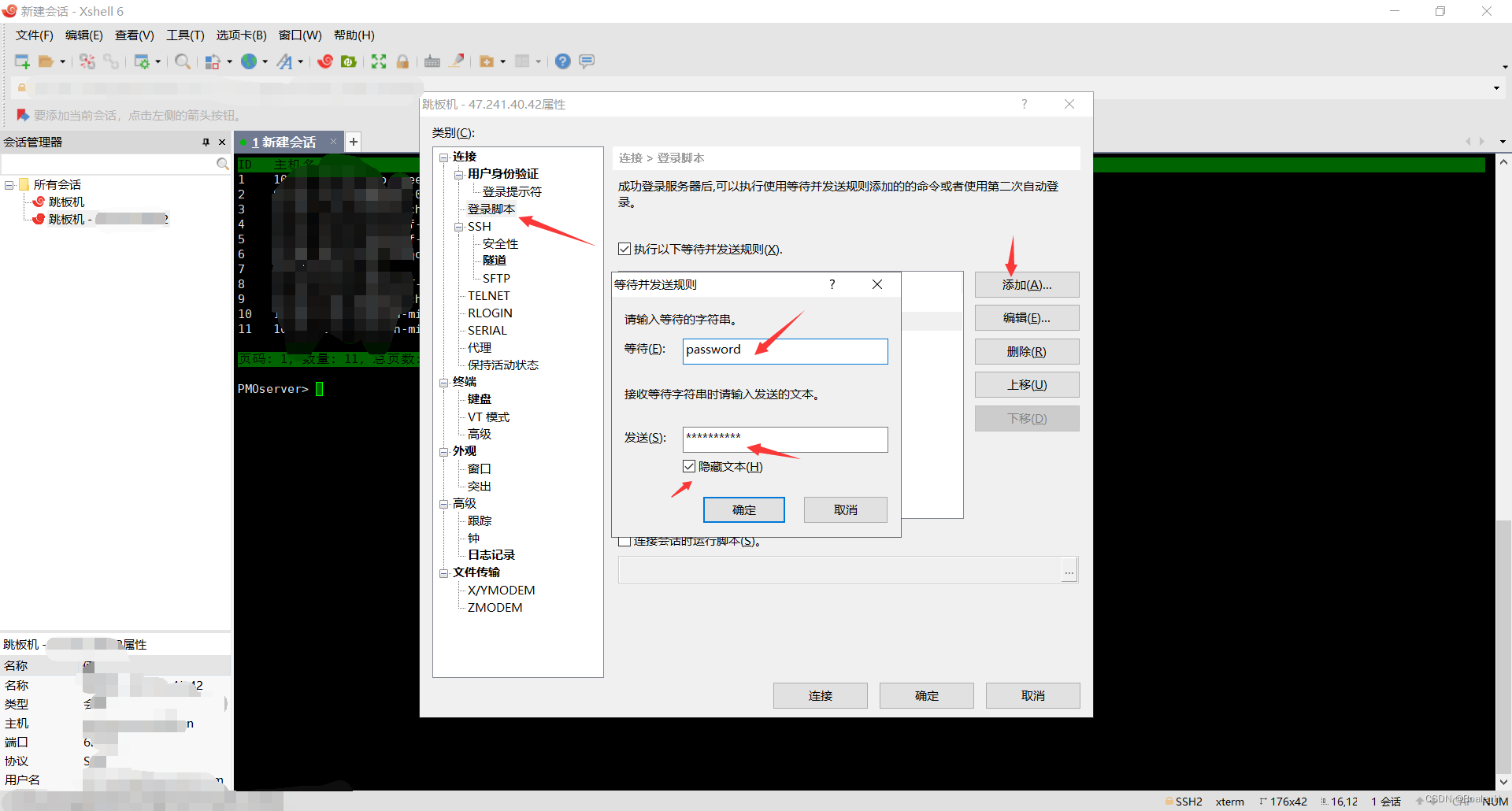This screenshot has height=811, width=1512.
Task: Open the Font icon dropdown arrow
Action: click(x=301, y=61)
